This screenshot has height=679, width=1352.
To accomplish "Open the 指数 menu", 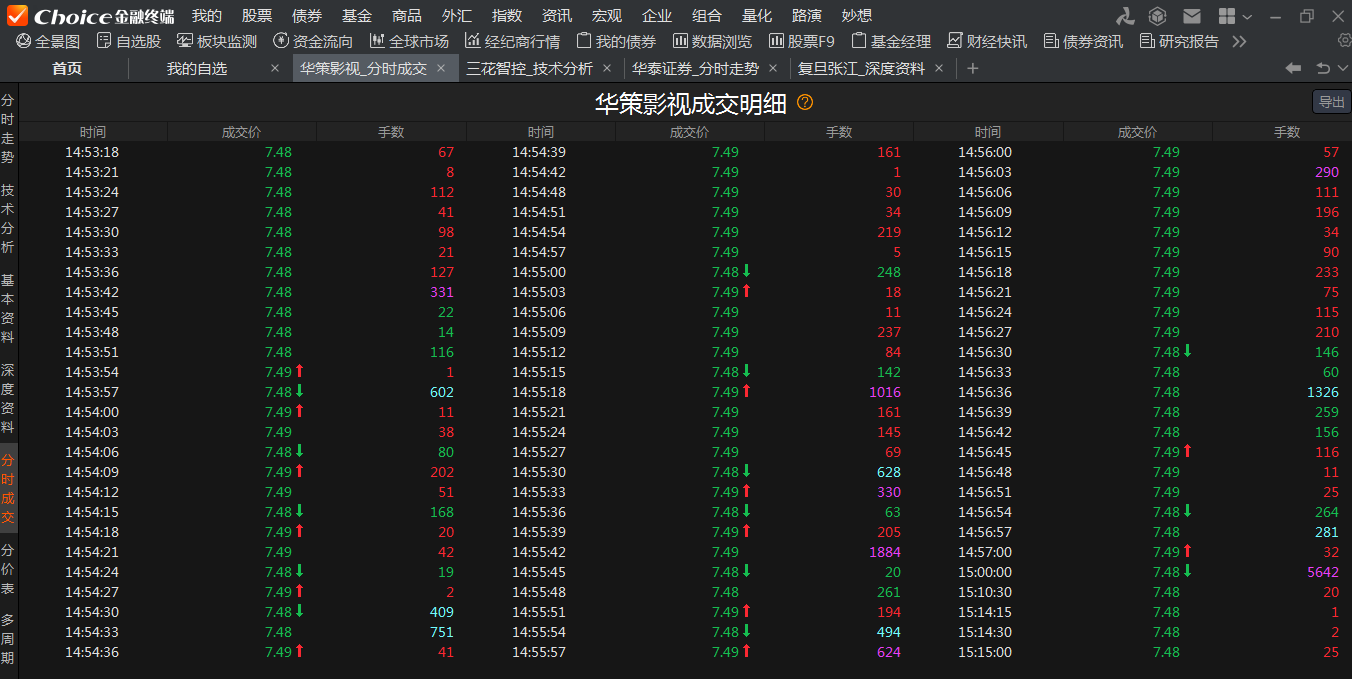I will click(x=507, y=16).
